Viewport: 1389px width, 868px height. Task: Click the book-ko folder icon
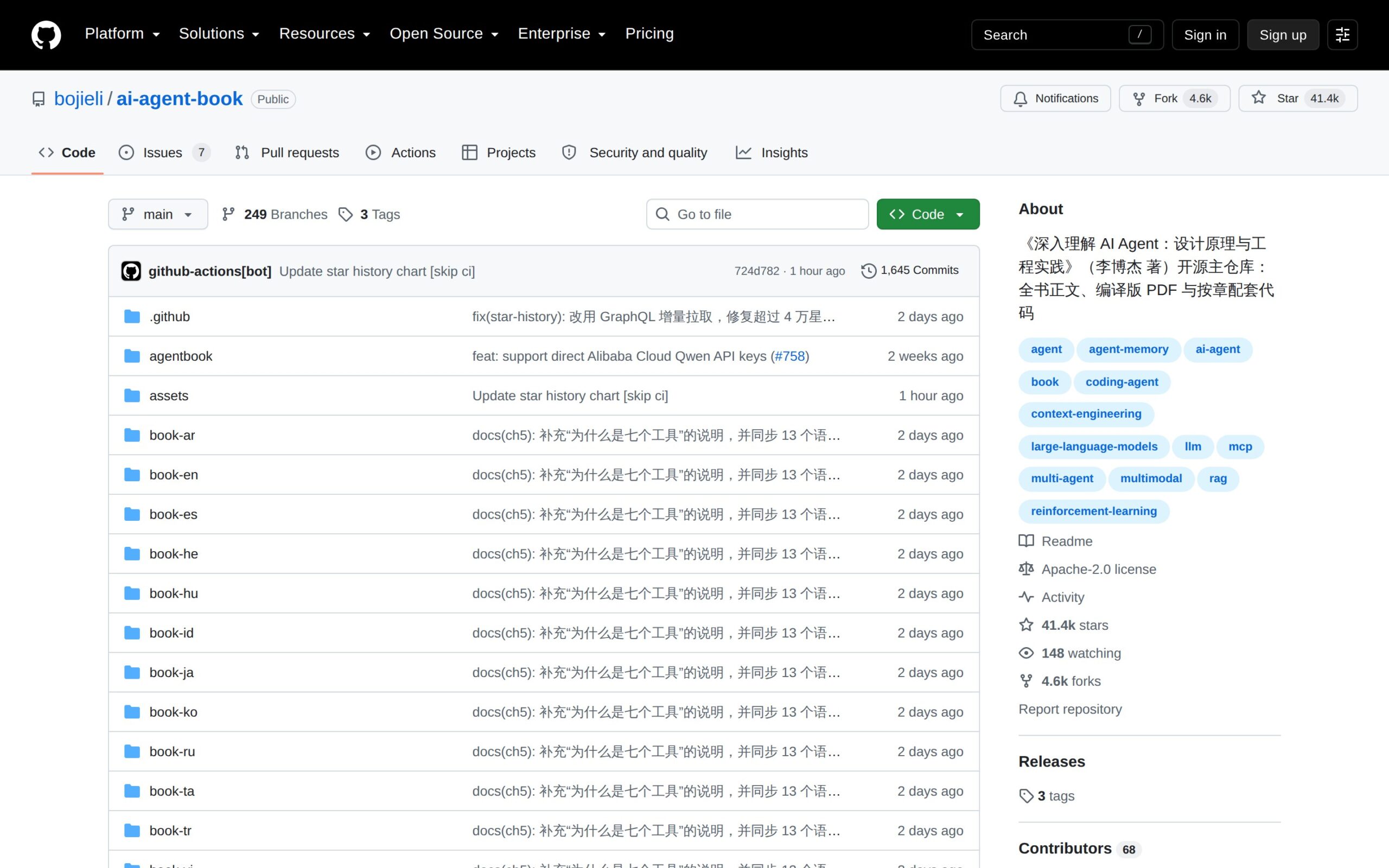tap(132, 712)
